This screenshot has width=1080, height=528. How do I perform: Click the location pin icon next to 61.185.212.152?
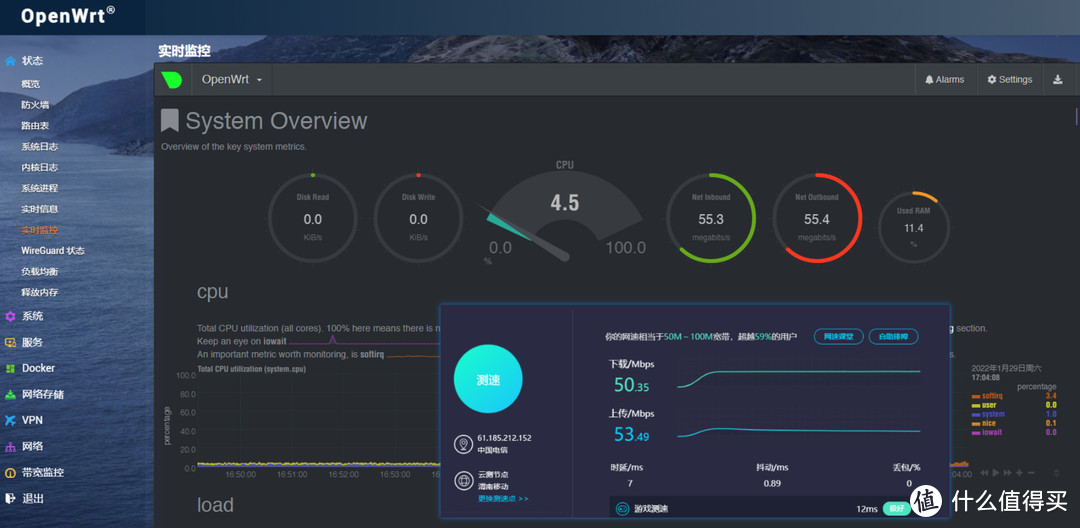pos(462,444)
